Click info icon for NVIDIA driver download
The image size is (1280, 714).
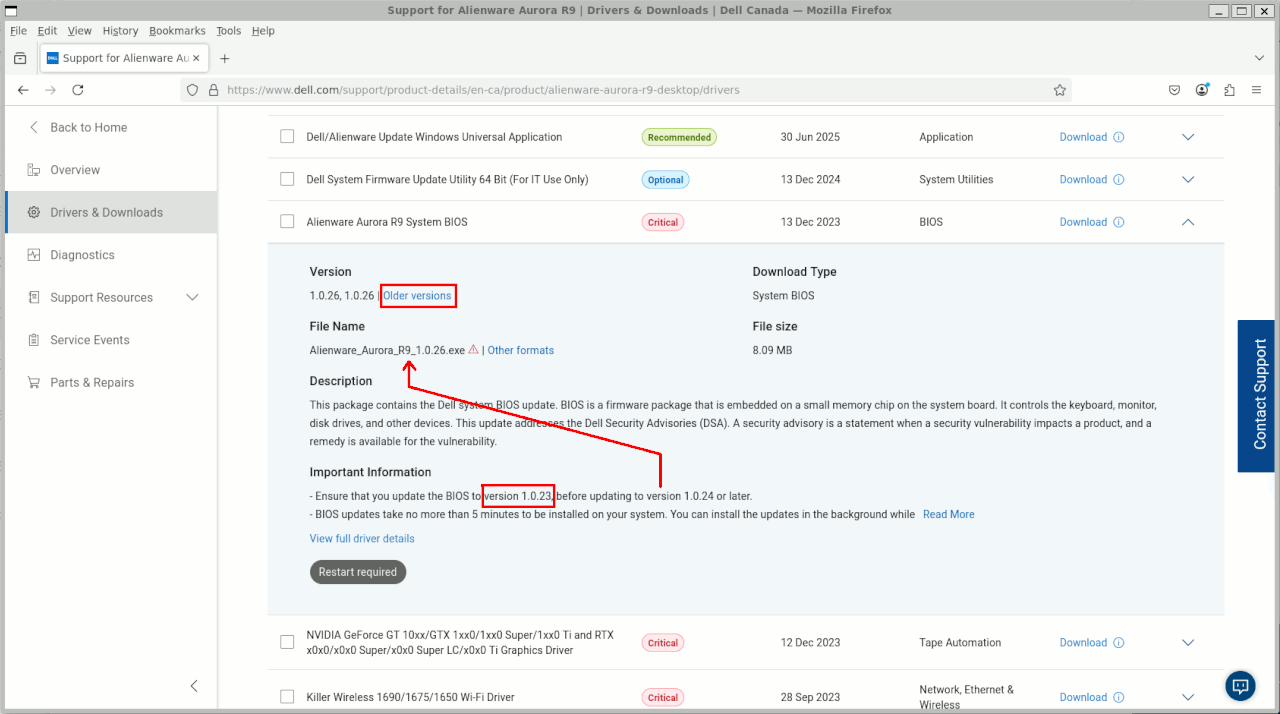point(1119,643)
